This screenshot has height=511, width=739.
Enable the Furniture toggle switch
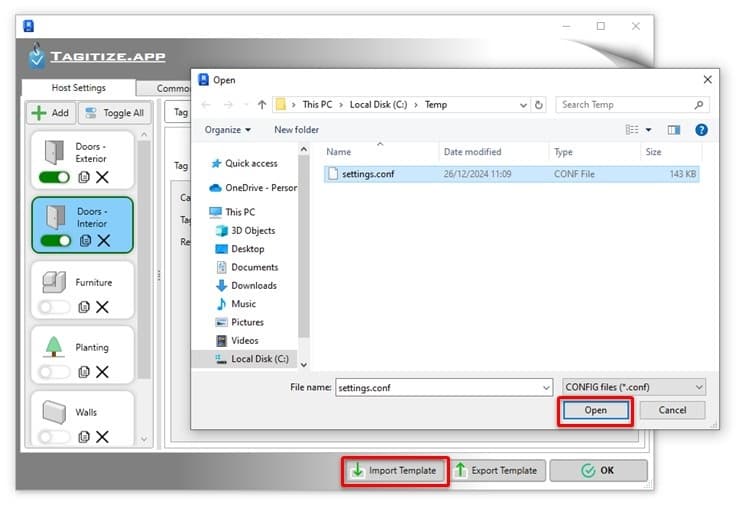[54, 307]
